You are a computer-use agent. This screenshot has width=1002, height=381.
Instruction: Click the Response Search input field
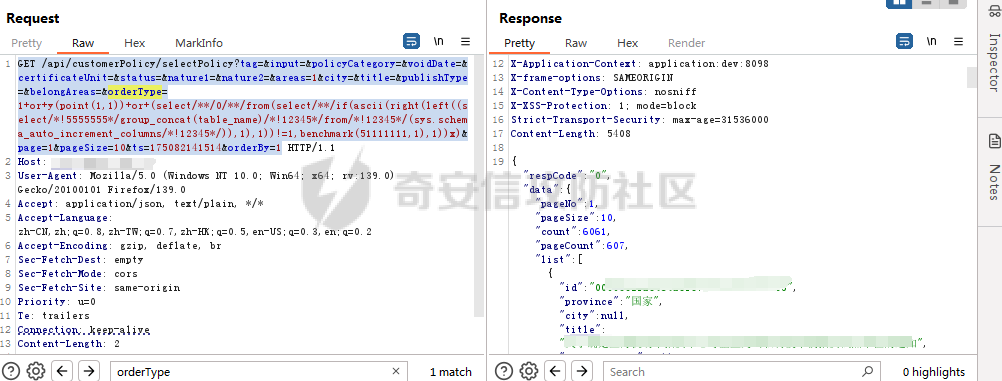point(741,371)
